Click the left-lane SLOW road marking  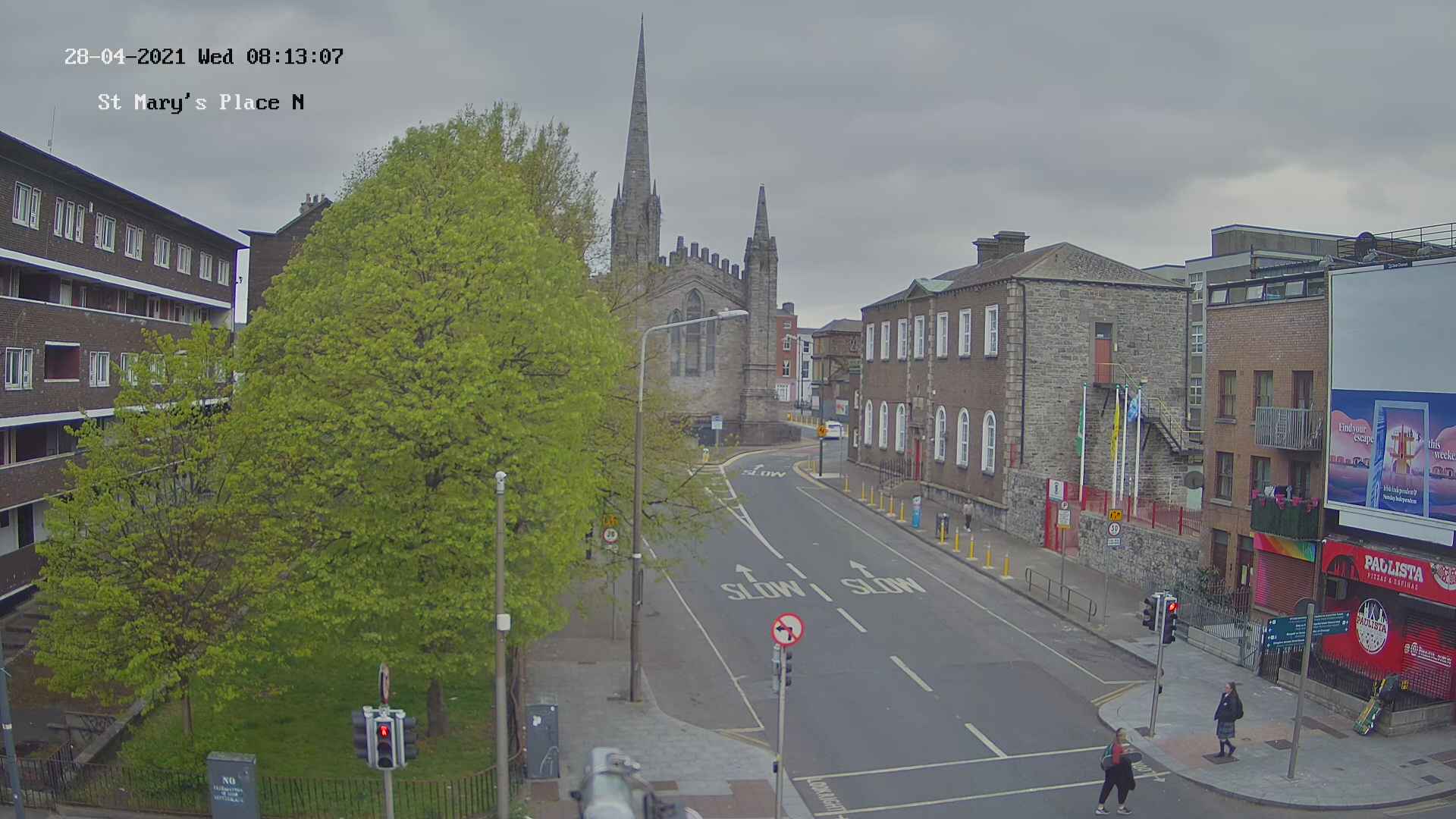761,589
